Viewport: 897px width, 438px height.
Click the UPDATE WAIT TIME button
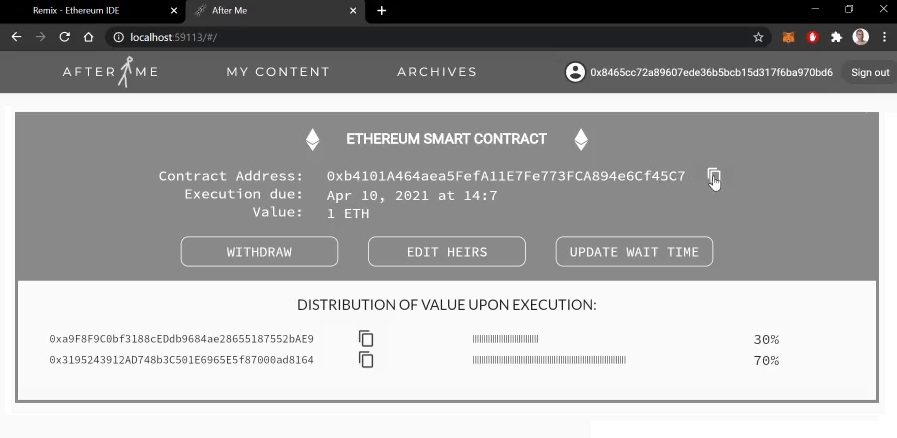tap(634, 252)
